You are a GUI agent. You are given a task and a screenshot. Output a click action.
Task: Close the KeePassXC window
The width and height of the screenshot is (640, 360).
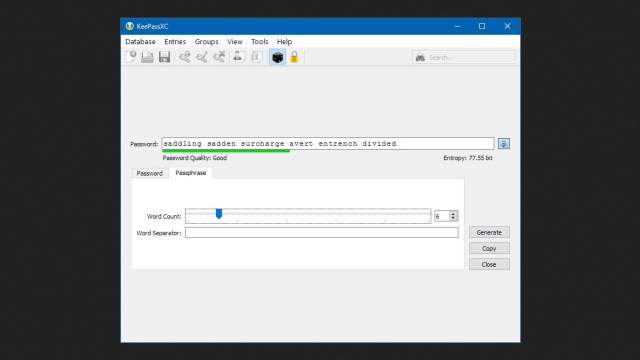click(507, 26)
